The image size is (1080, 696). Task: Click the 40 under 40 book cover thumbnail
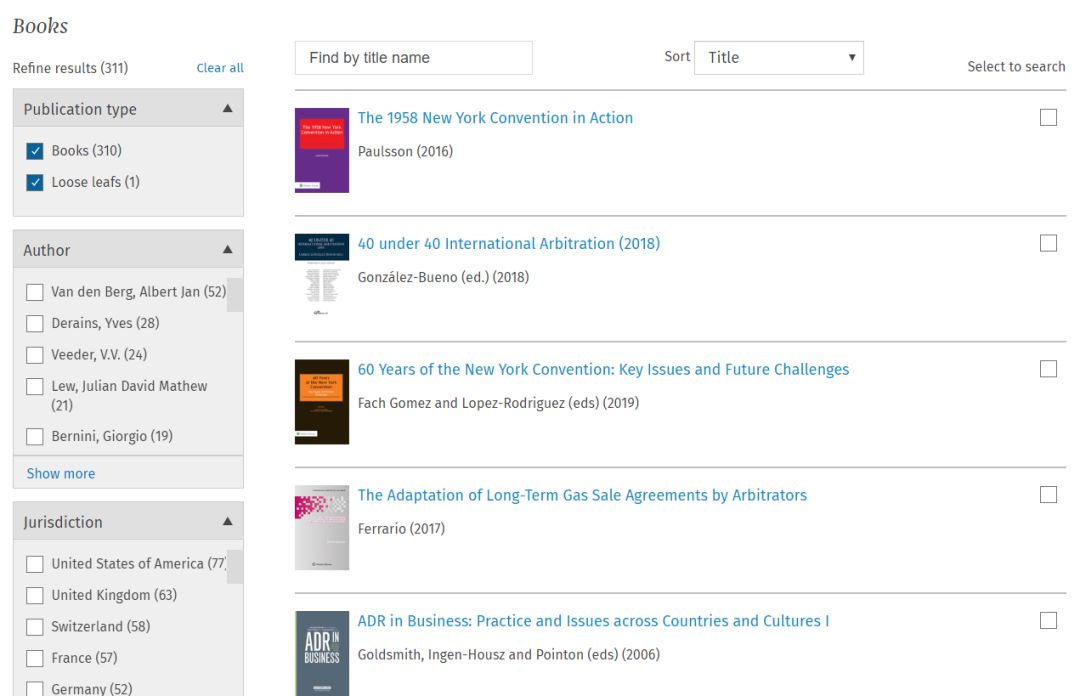pos(321,276)
